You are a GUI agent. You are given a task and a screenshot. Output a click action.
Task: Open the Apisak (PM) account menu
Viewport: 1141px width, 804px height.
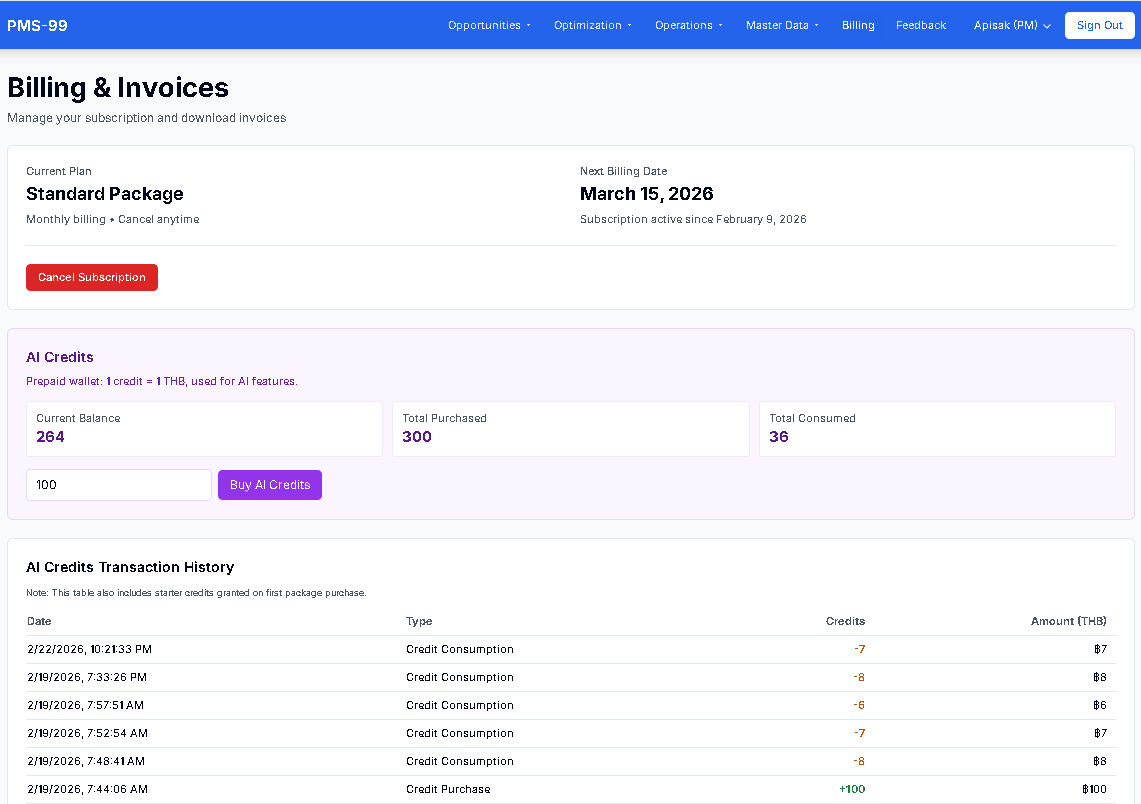tap(1012, 25)
